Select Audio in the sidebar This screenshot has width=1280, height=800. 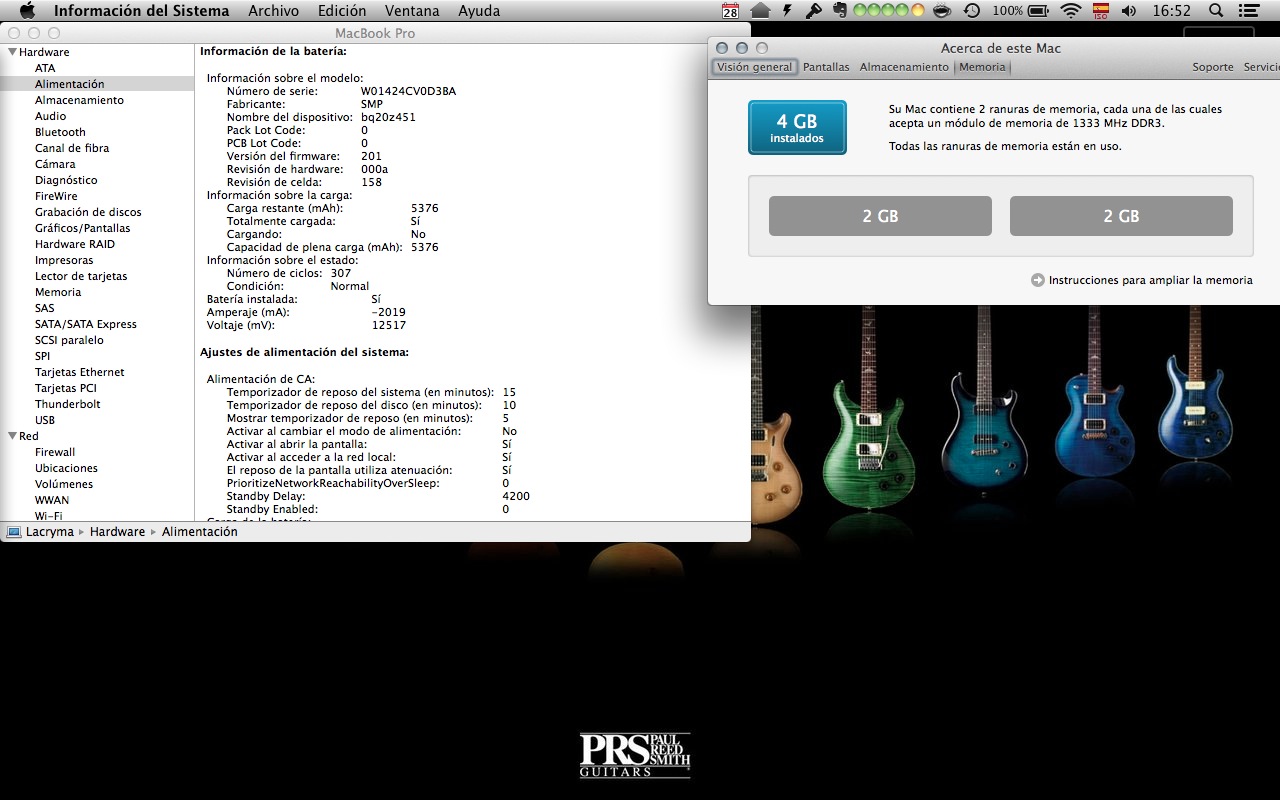(50, 116)
